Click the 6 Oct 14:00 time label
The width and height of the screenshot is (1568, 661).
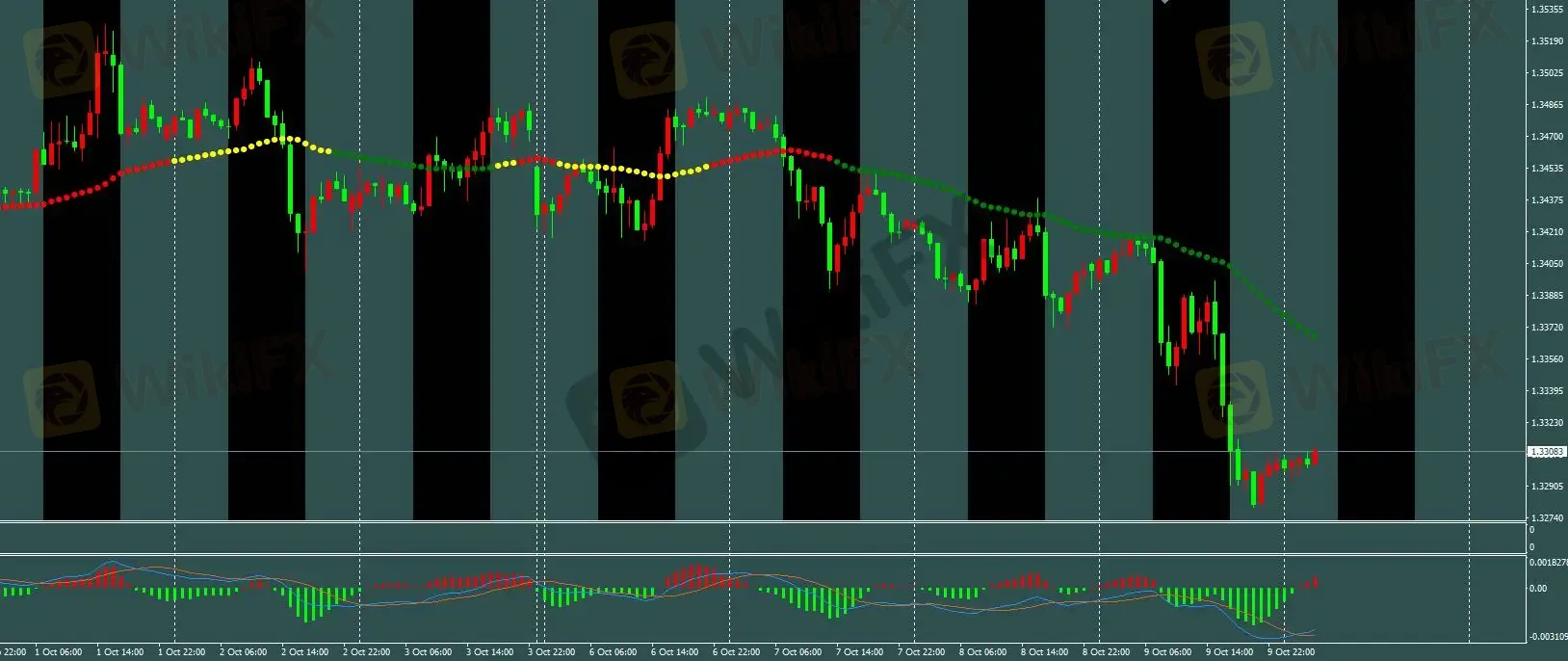pyautogui.click(x=674, y=652)
